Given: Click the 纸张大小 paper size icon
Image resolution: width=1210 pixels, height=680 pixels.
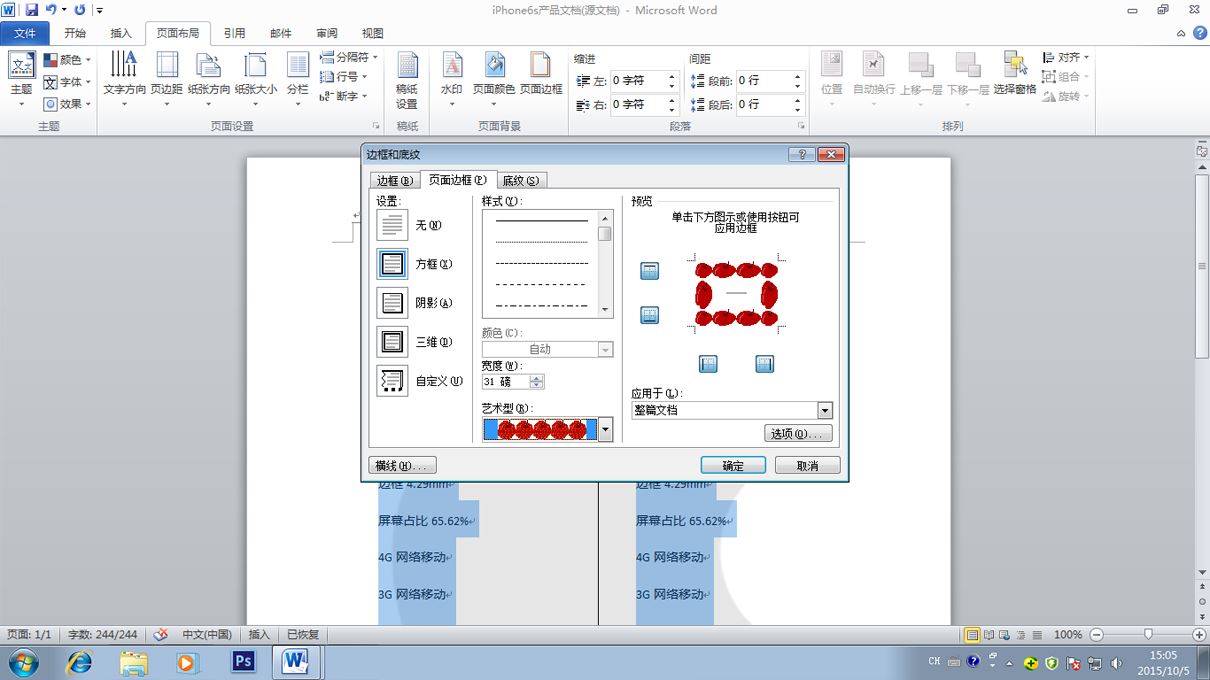Looking at the screenshot, I should 256,65.
